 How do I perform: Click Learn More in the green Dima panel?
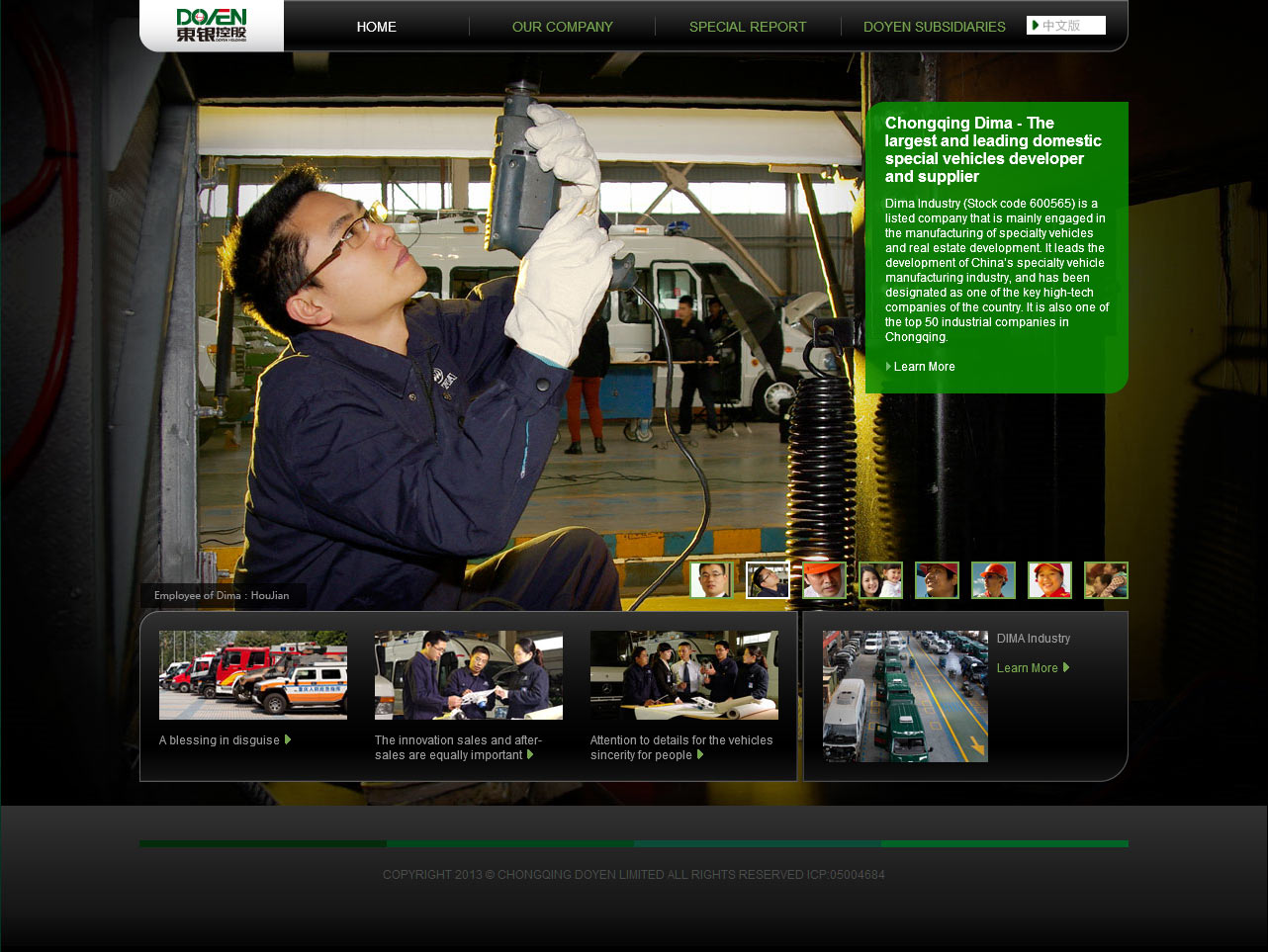pyautogui.click(x=924, y=367)
